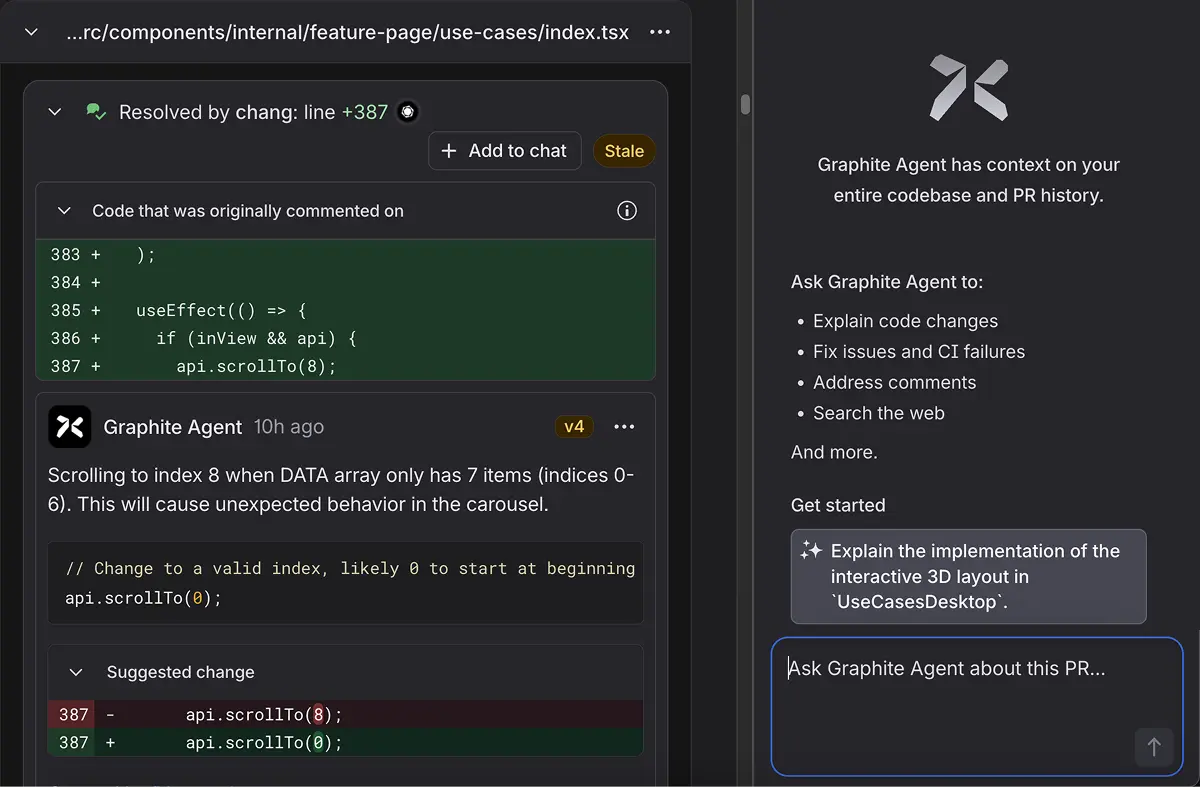
Task: Click the Graphite Agent avatar in comment
Action: [70, 427]
